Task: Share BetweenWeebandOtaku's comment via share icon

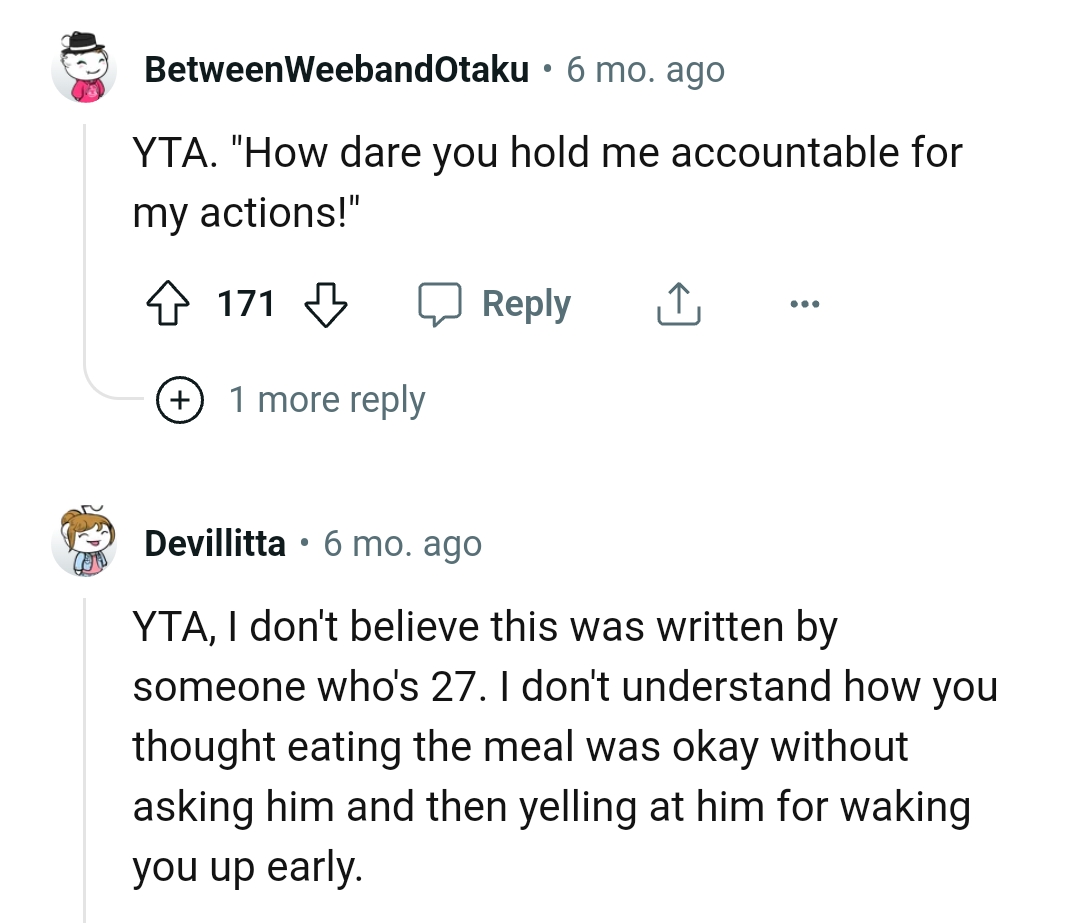Action: [x=678, y=304]
